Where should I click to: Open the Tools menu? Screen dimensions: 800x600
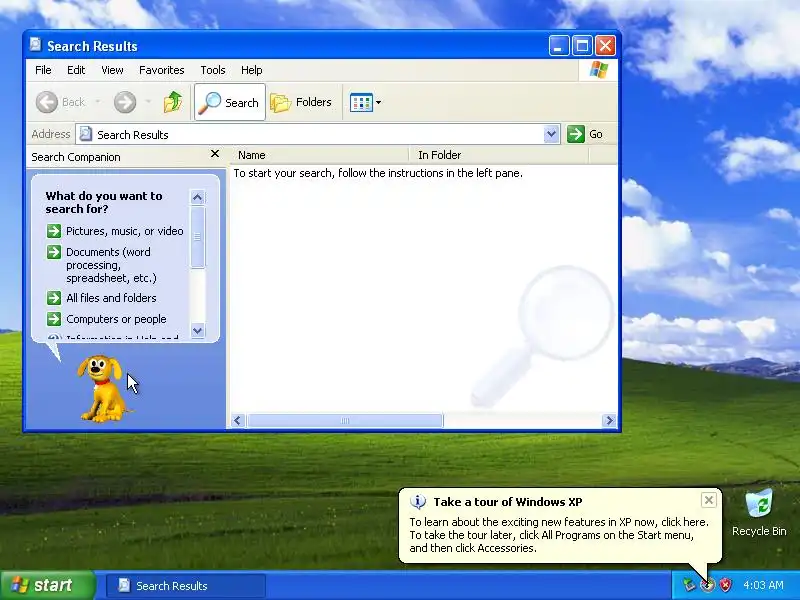pyautogui.click(x=213, y=70)
